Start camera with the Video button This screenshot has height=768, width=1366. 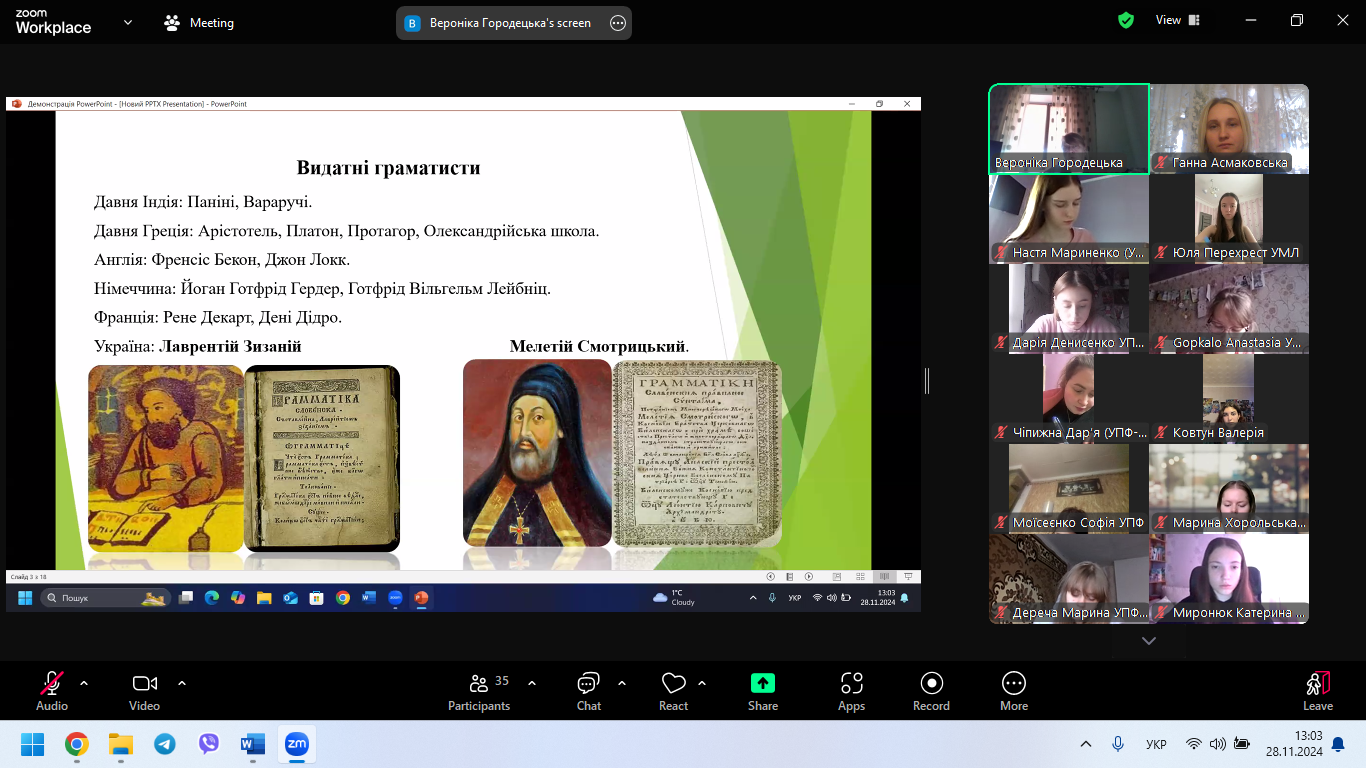[144, 691]
